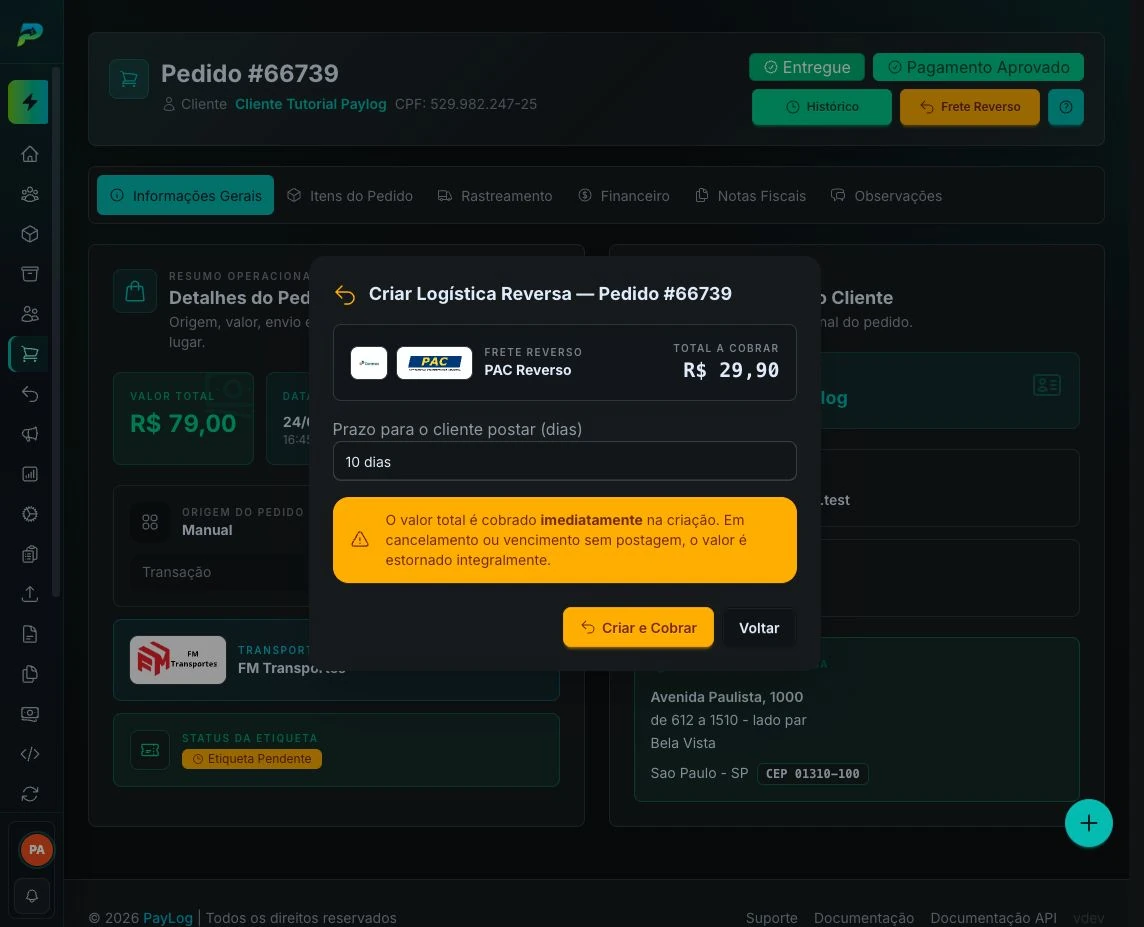Open the Suporte footer link
The height and width of the screenshot is (927, 1144).
pos(771,918)
